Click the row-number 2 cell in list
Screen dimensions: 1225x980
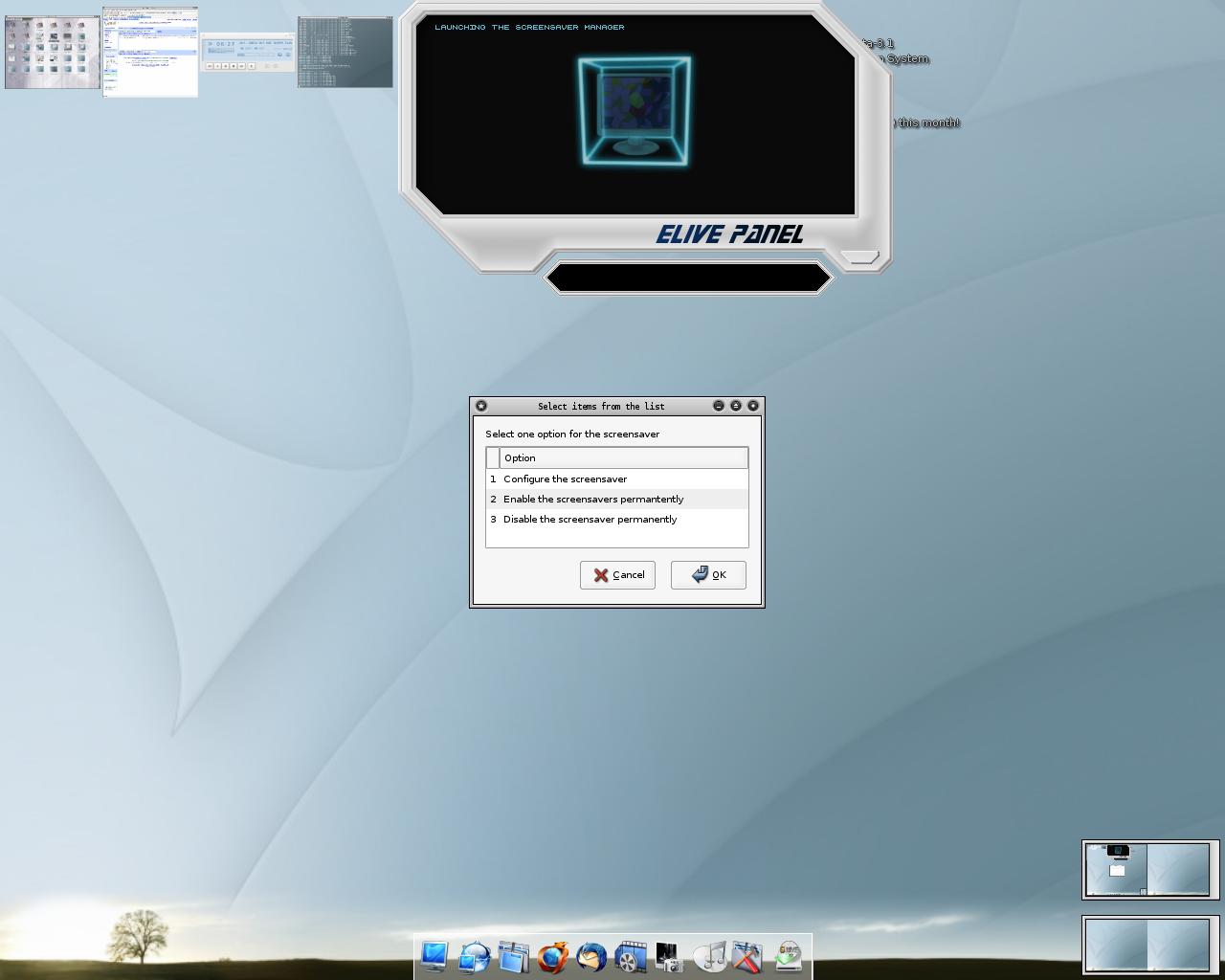tap(493, 499)
